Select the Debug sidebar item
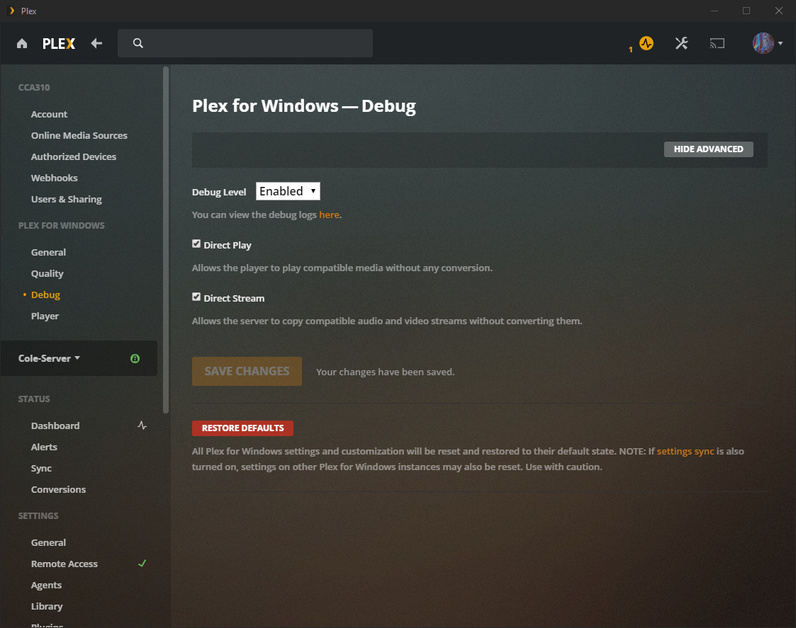The width and height of the screenshot is (796, 628). pos(45,295)
